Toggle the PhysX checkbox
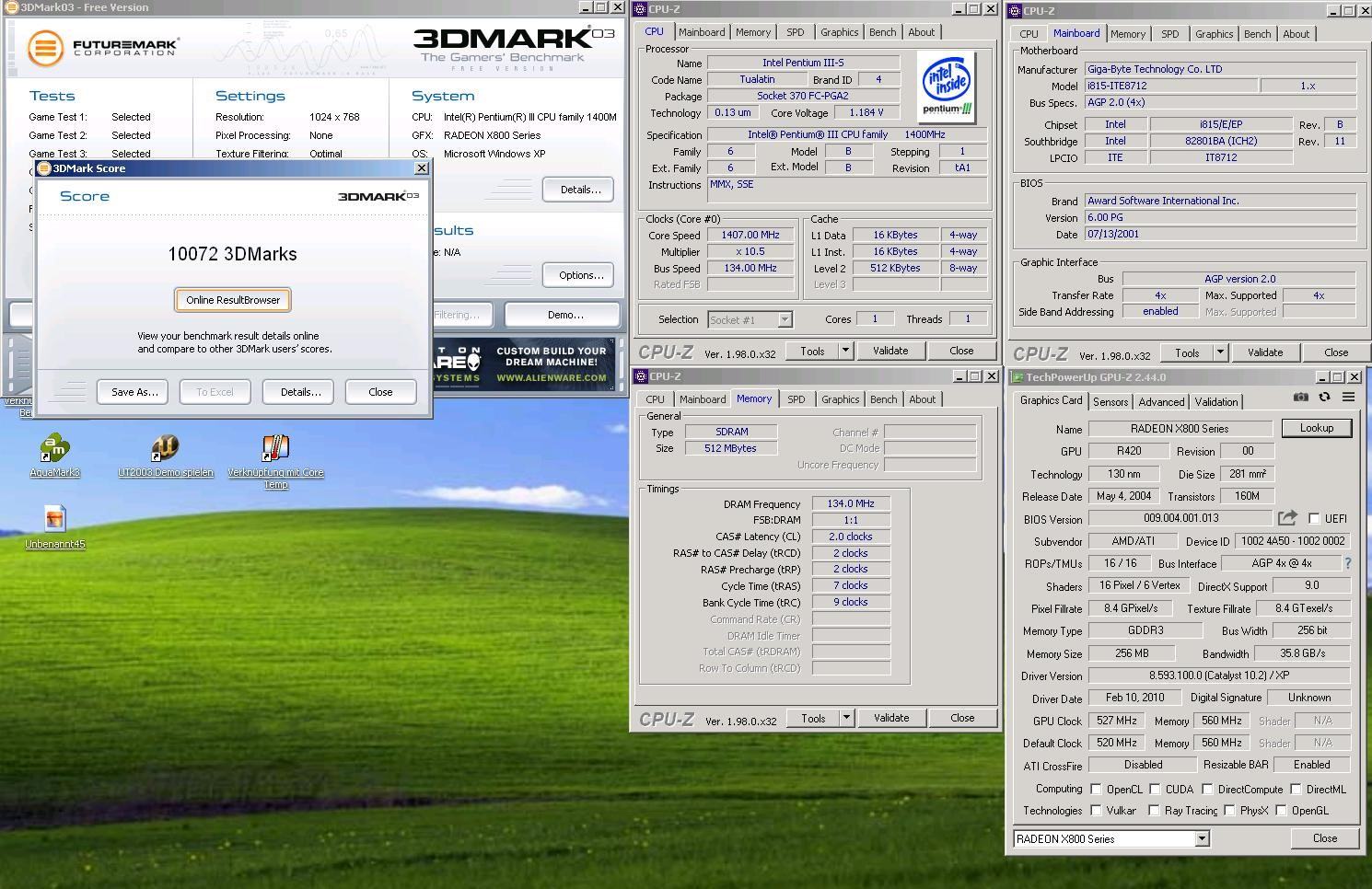This screenshot has width=1372, height=889. point(1229,810)
